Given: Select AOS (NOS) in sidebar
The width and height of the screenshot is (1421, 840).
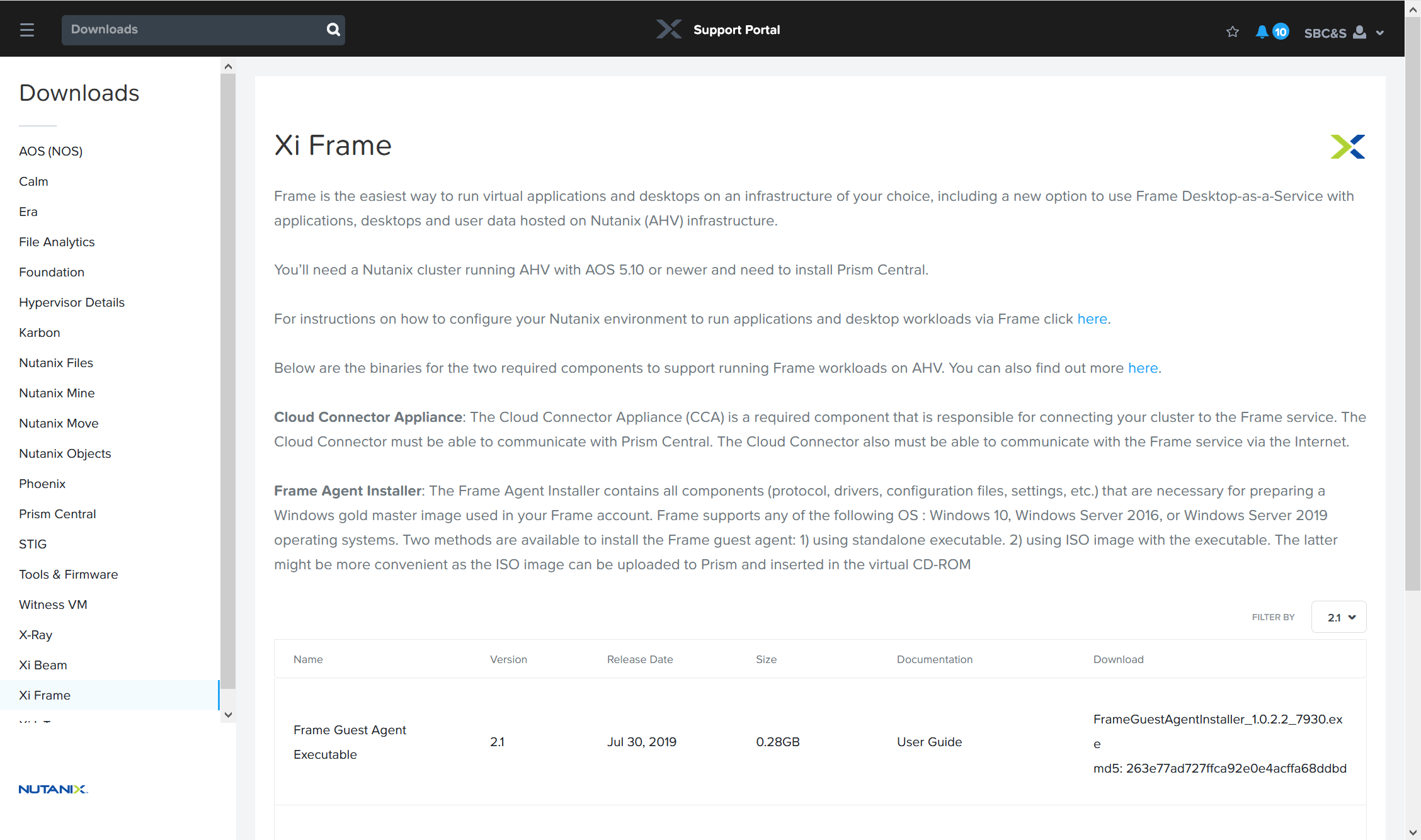Looking at the screenshot, I should (51, 151).
